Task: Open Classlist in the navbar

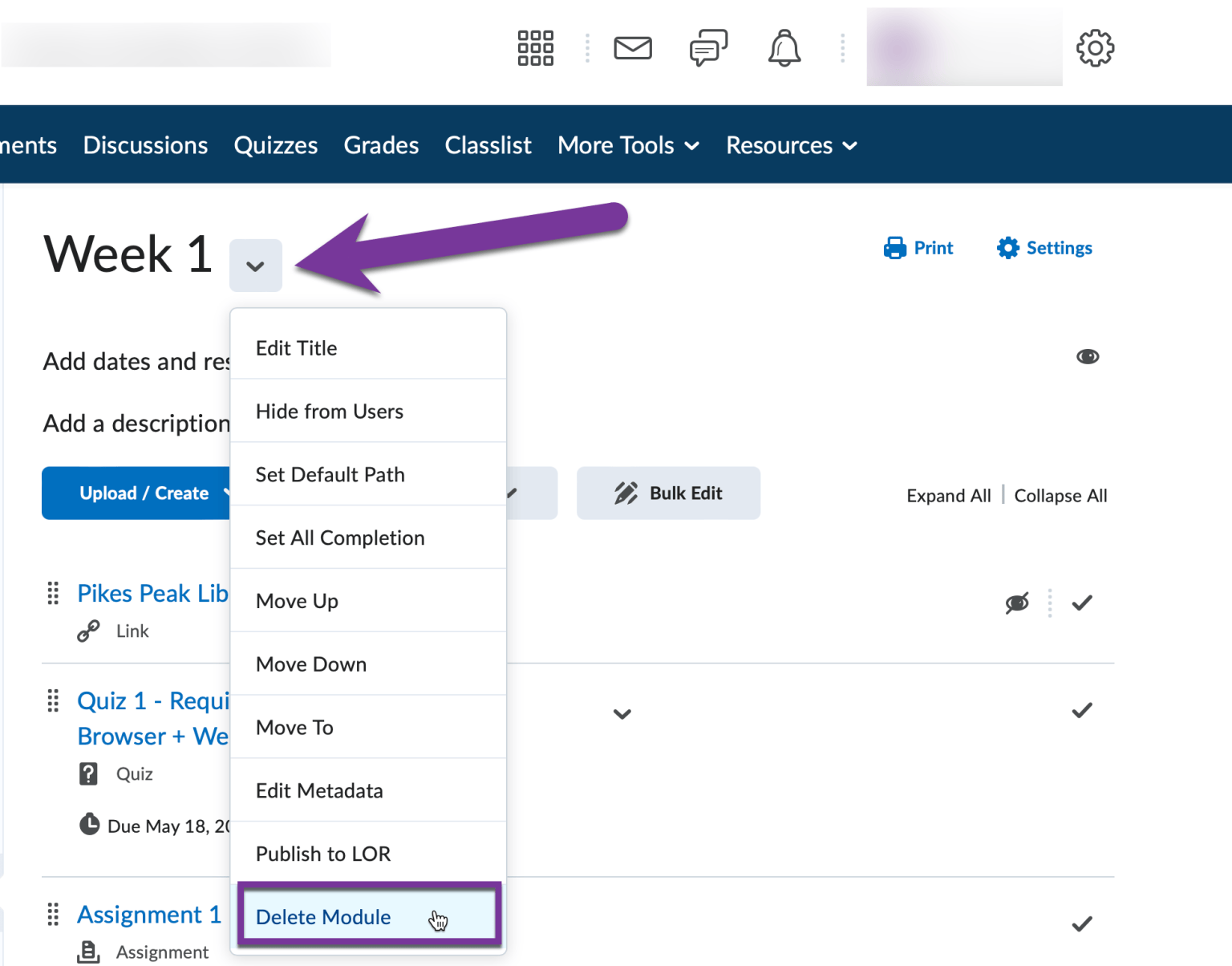Action: tap(488, 145)
